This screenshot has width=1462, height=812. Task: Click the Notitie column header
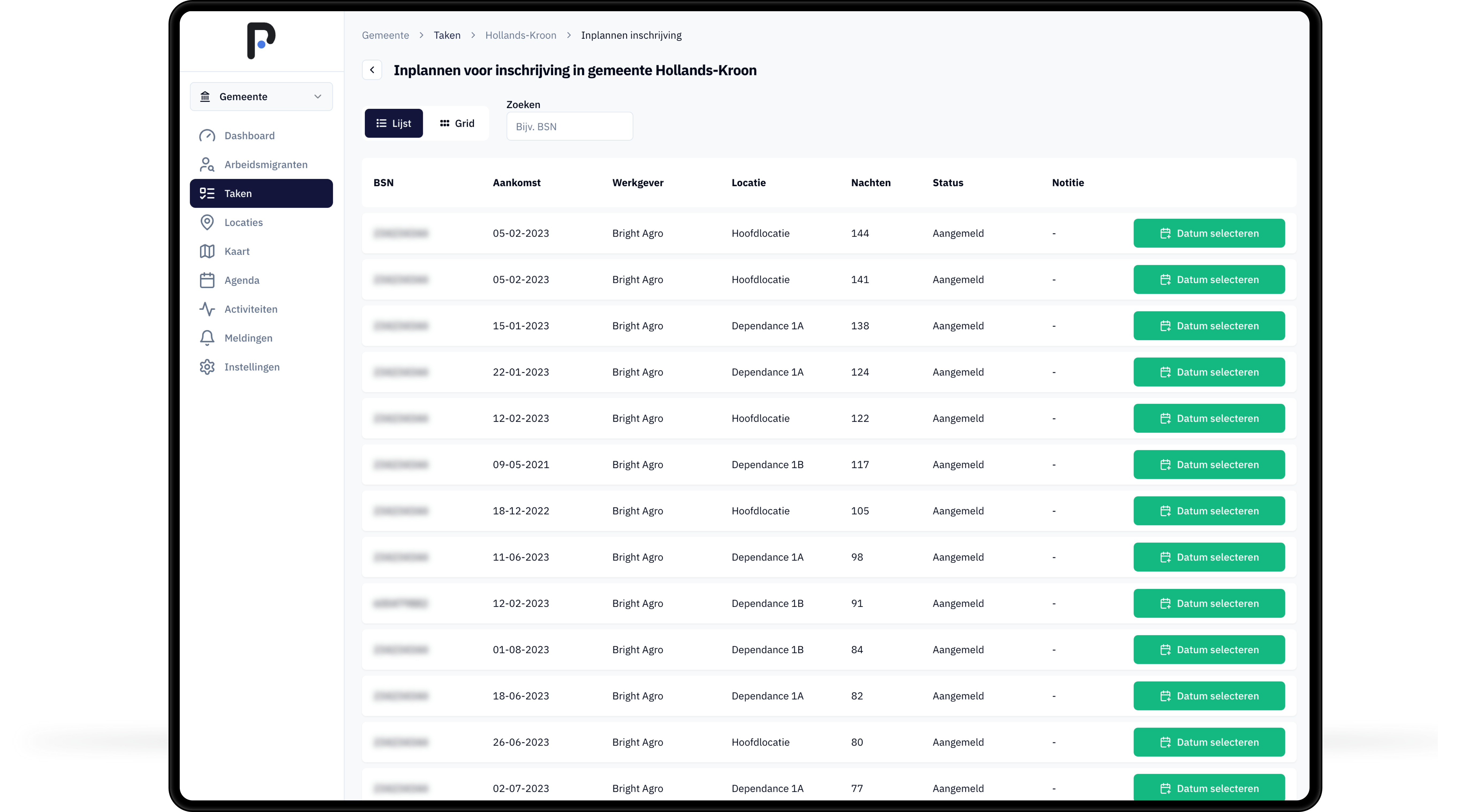1068,183
